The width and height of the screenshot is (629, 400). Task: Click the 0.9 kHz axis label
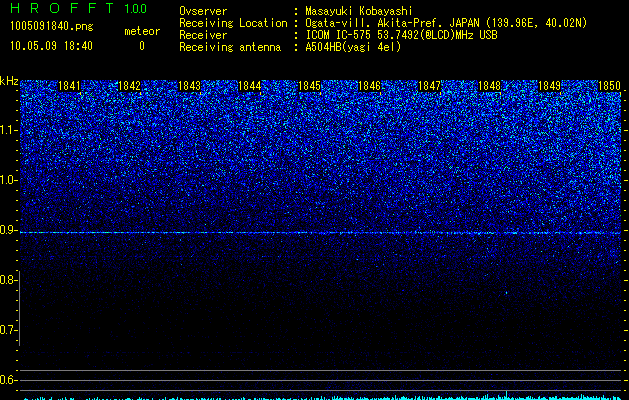click(8, 230)
